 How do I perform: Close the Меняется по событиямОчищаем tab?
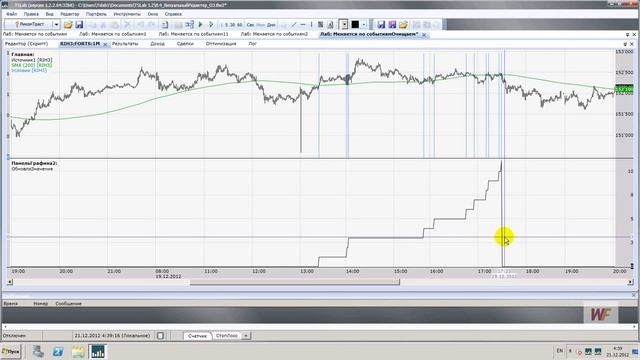click(x=424, y=35)
